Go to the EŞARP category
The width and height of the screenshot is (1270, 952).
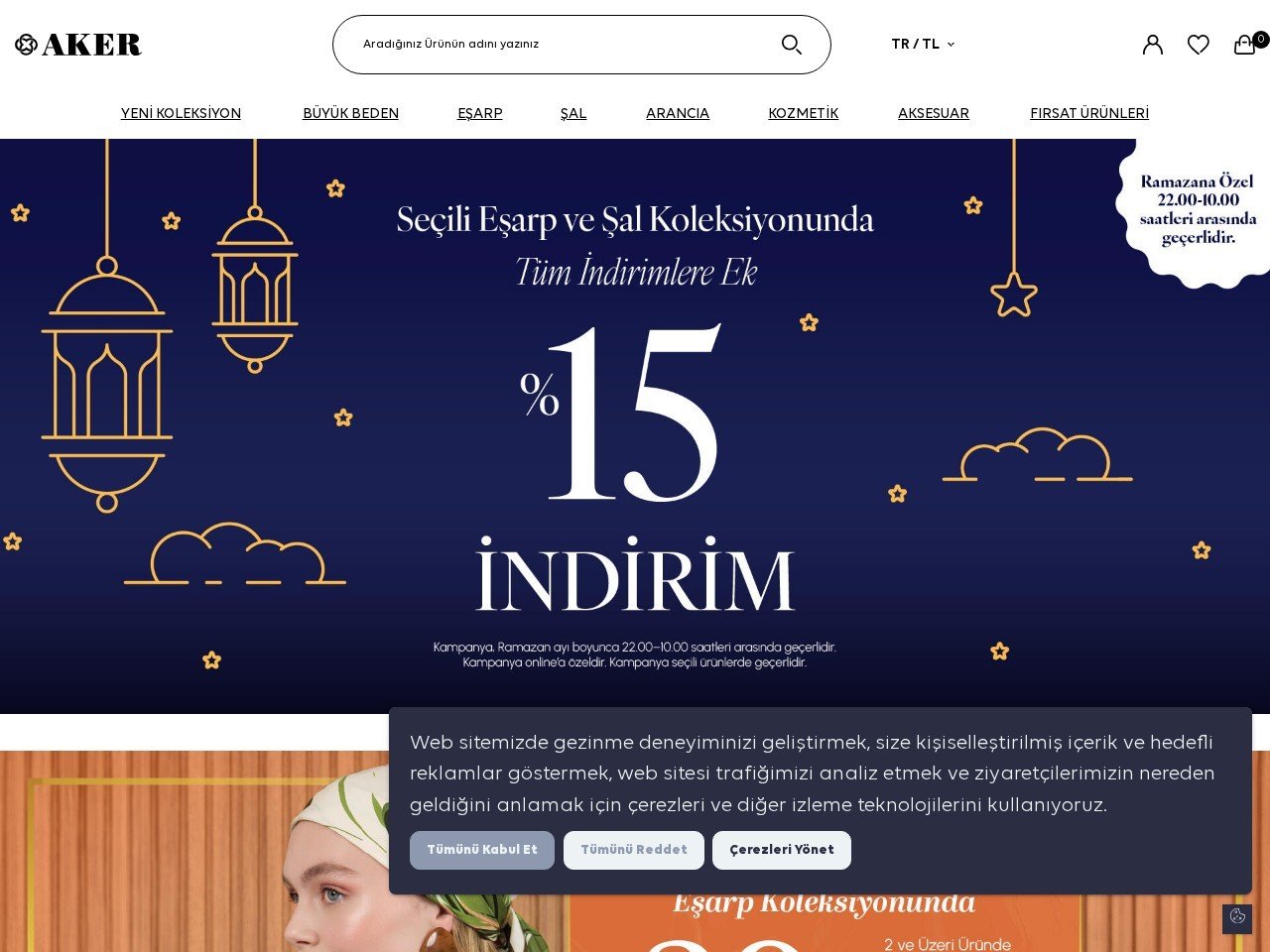(x=480, y=113)
